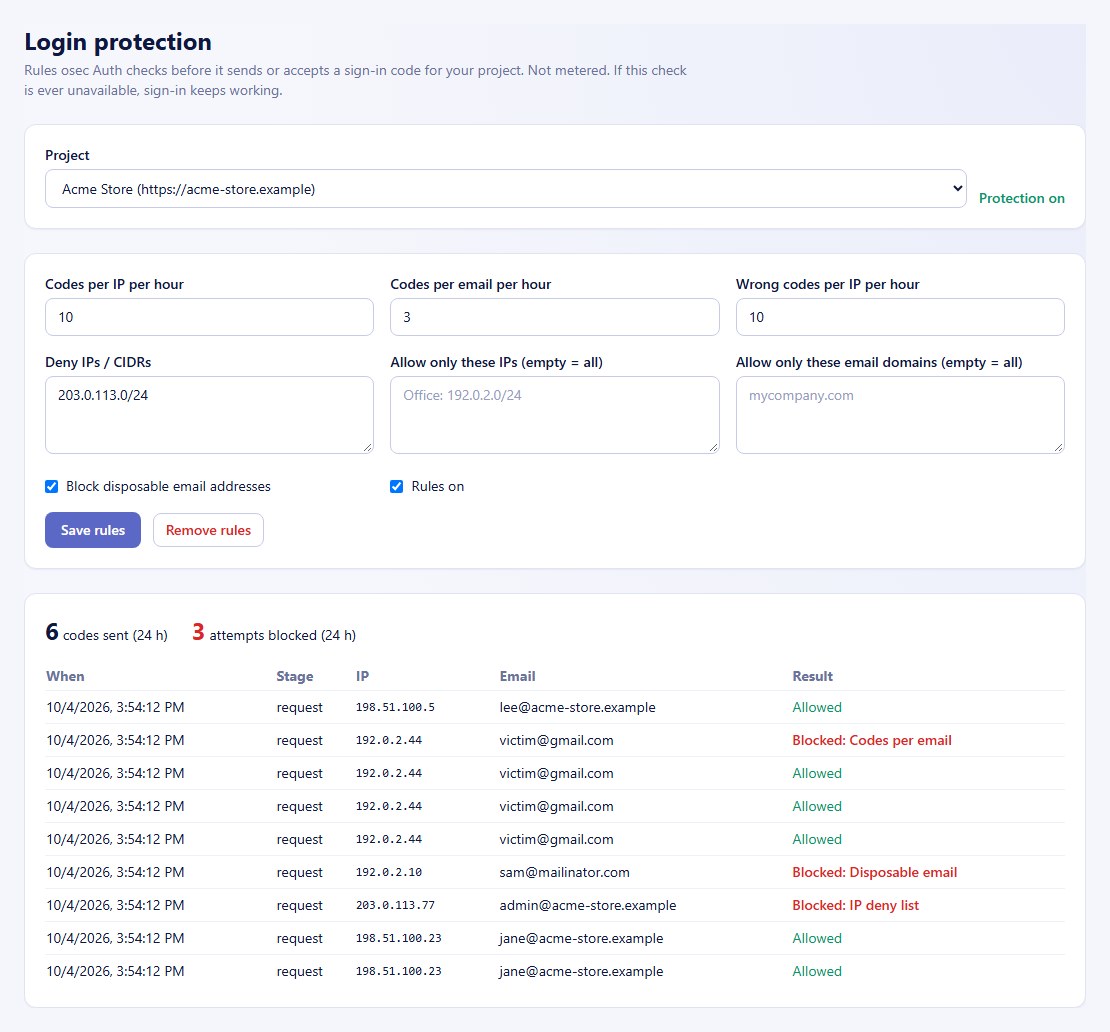Click the Email column header

[x=517, y=676]
